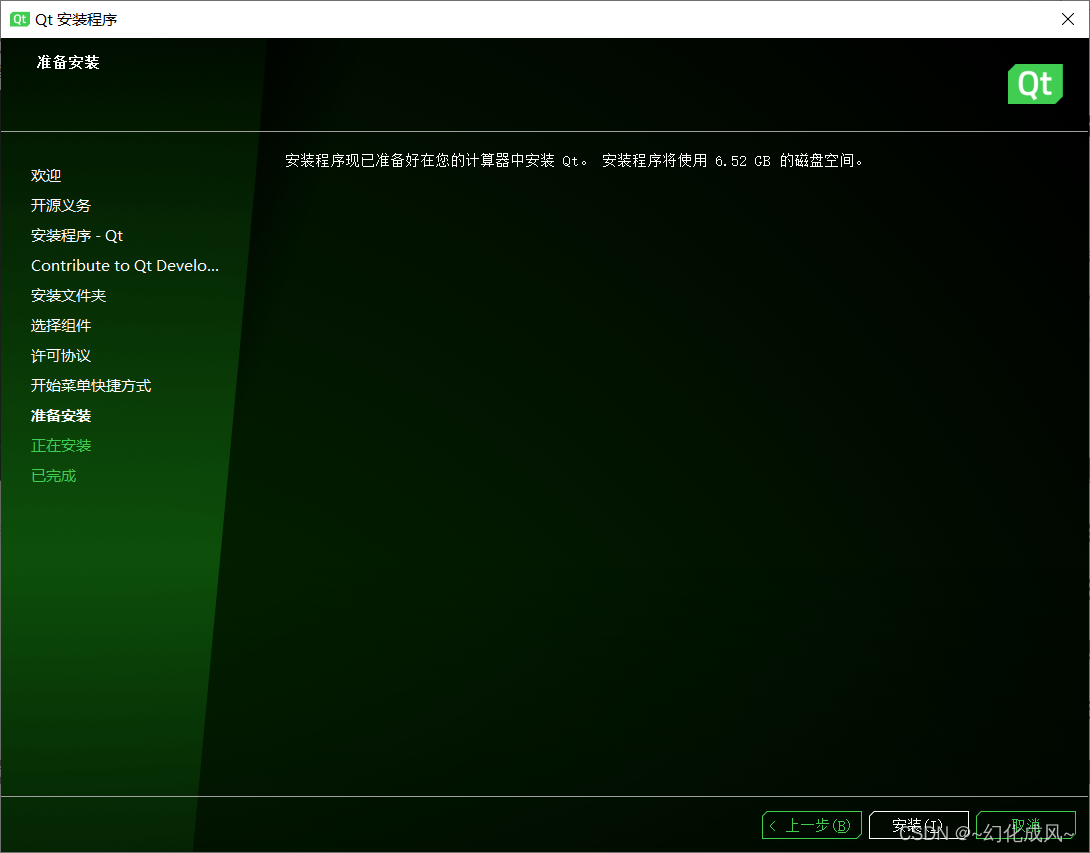
Task: Click the 安装 (Install) button
Action: tap(918, 825)
